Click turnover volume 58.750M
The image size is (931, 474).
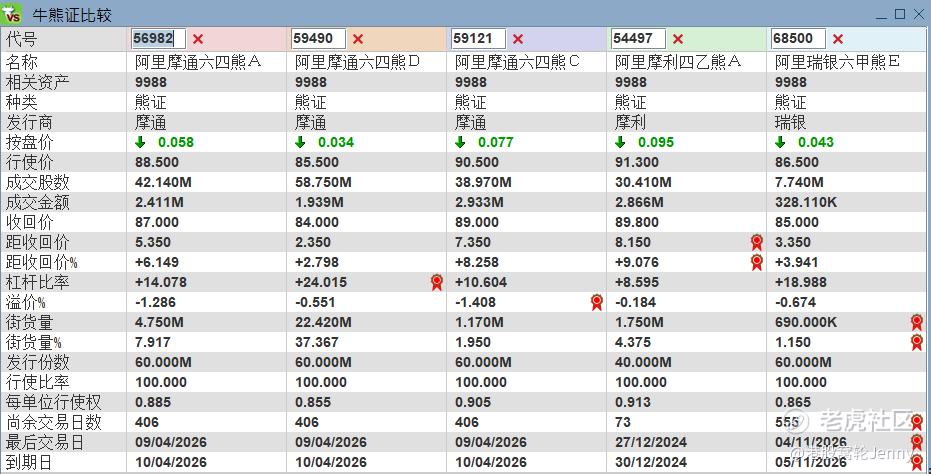[x=323, y=182]
